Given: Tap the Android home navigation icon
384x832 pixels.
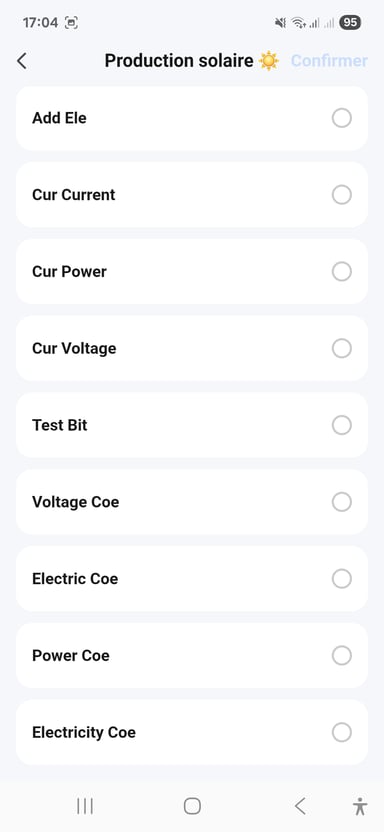Looking at the screenshot, I should 192,806.
